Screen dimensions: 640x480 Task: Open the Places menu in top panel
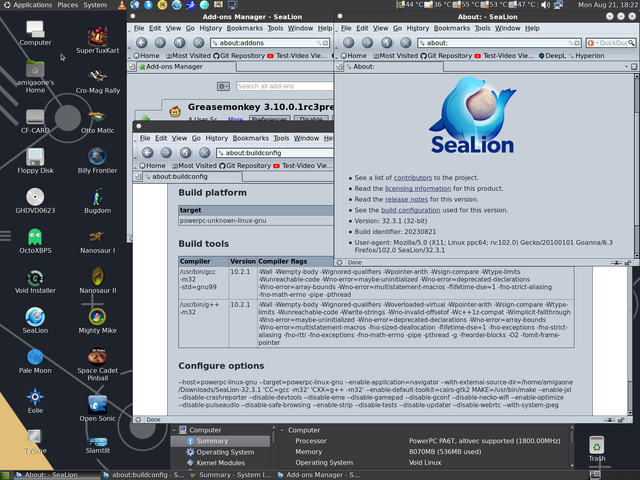(67, 5)
